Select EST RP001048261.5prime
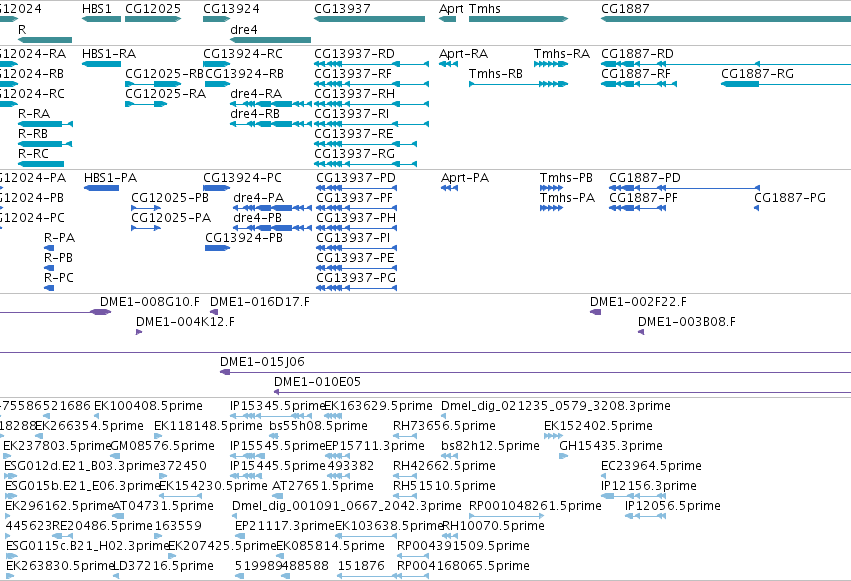Viewport: 851px width, 581px height. click(506, 516)
